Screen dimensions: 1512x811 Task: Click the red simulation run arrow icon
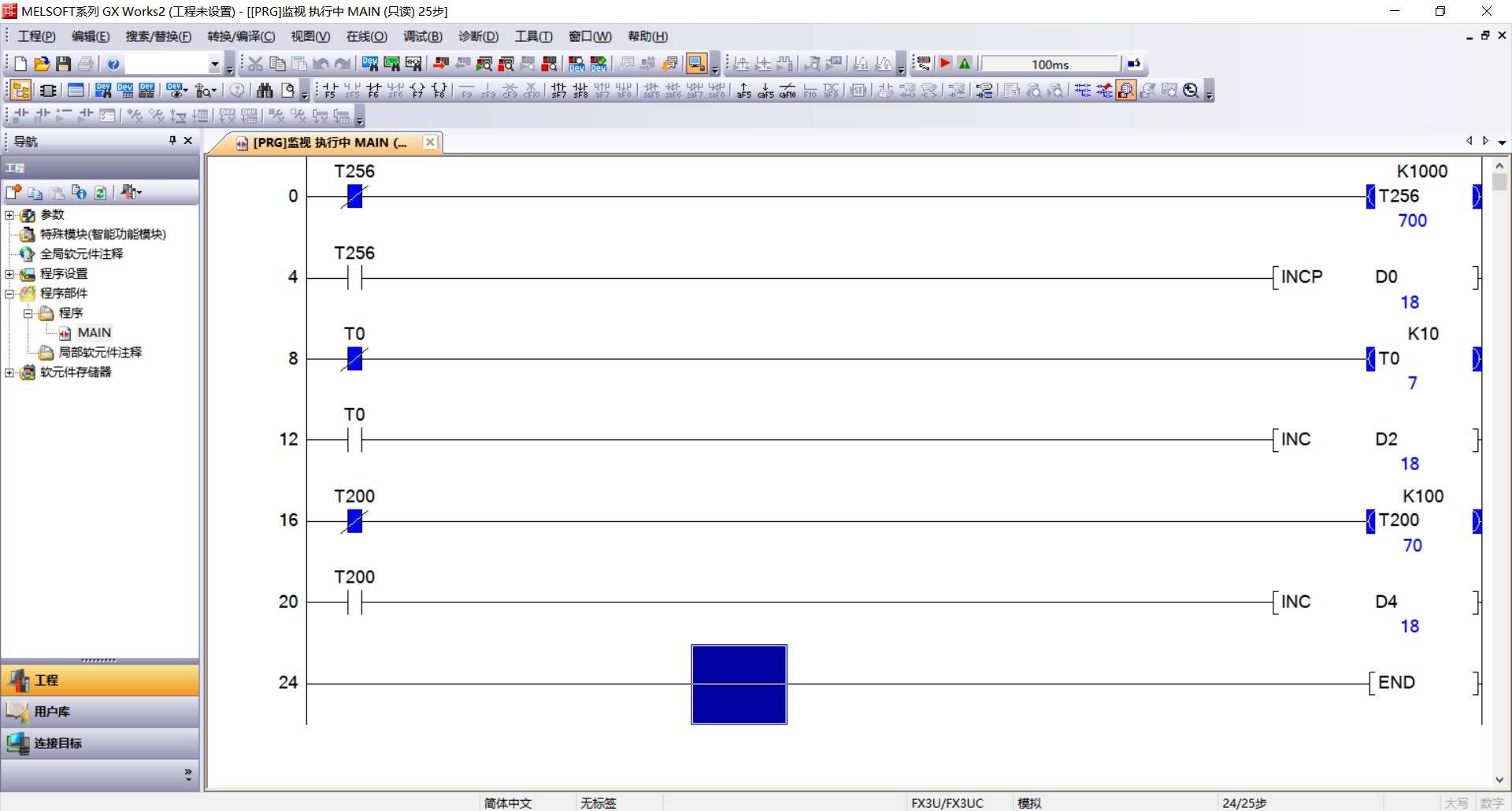click(x=946, y=64)
